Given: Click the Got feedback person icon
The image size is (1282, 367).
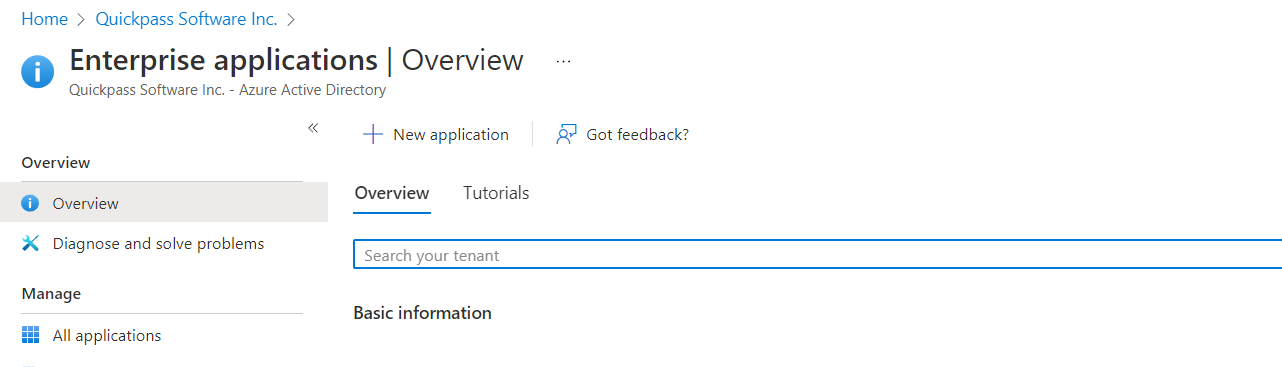Looking at the screenshot, I should click(567, 134).
